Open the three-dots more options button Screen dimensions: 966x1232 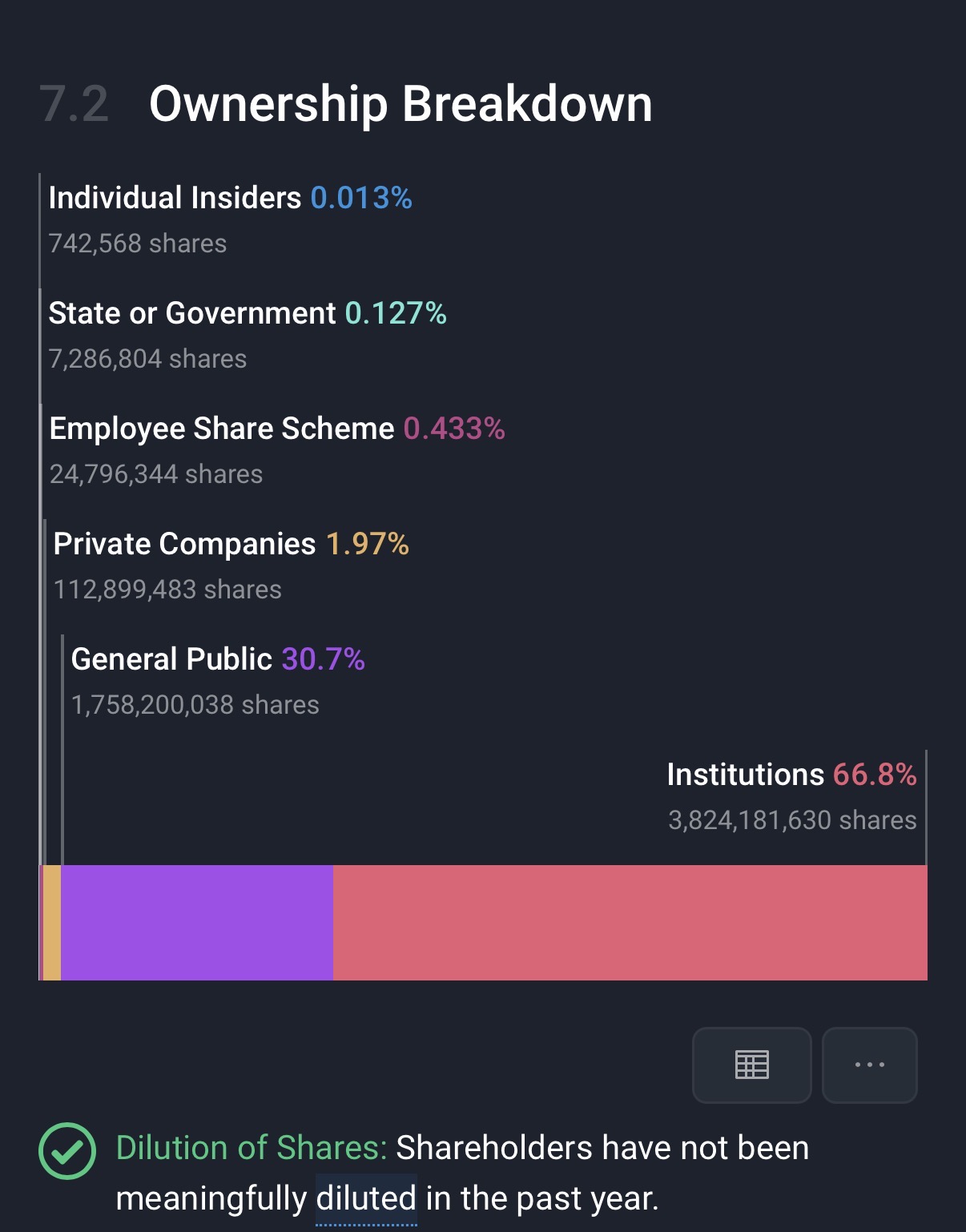[x=869, y=1065]
